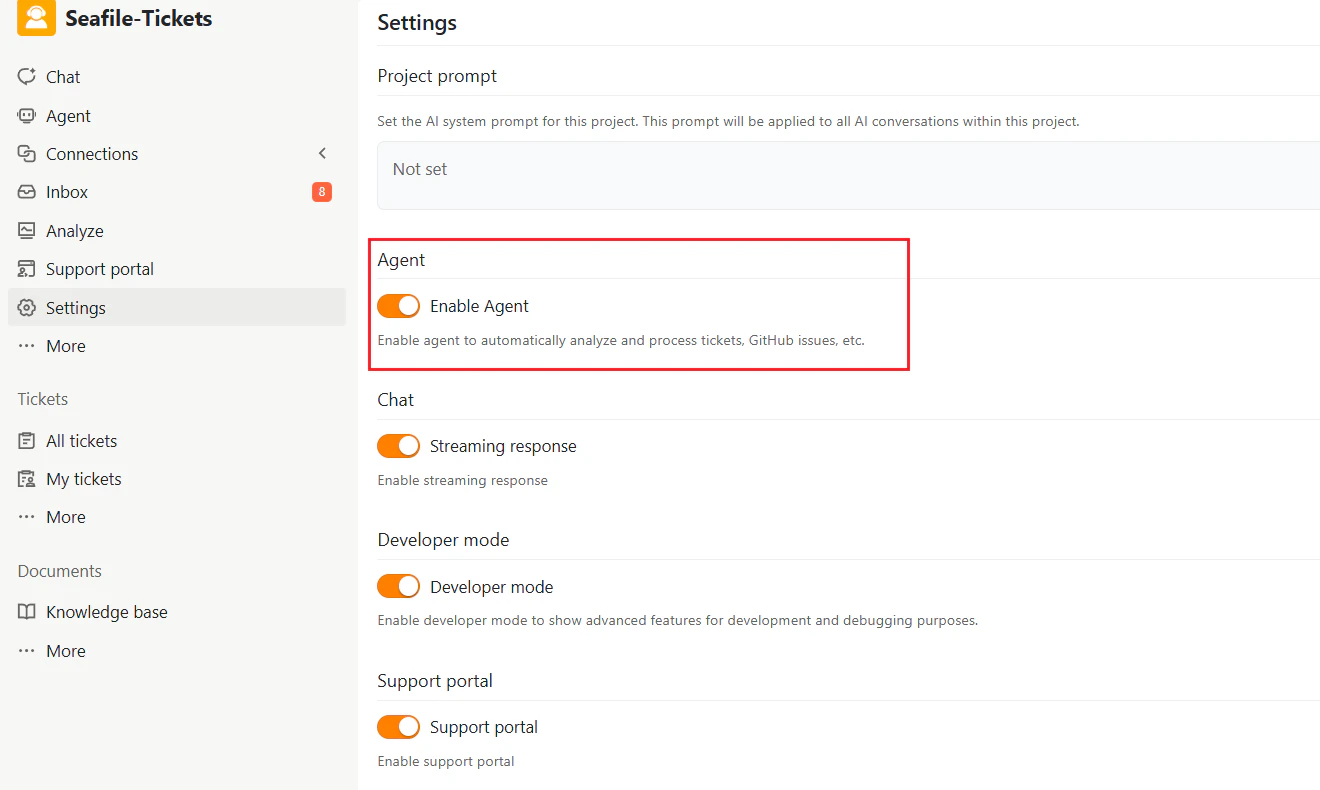Click the Support portal section heading
The width and height of the screenshot is (1320, 790).
pos(435,681)
